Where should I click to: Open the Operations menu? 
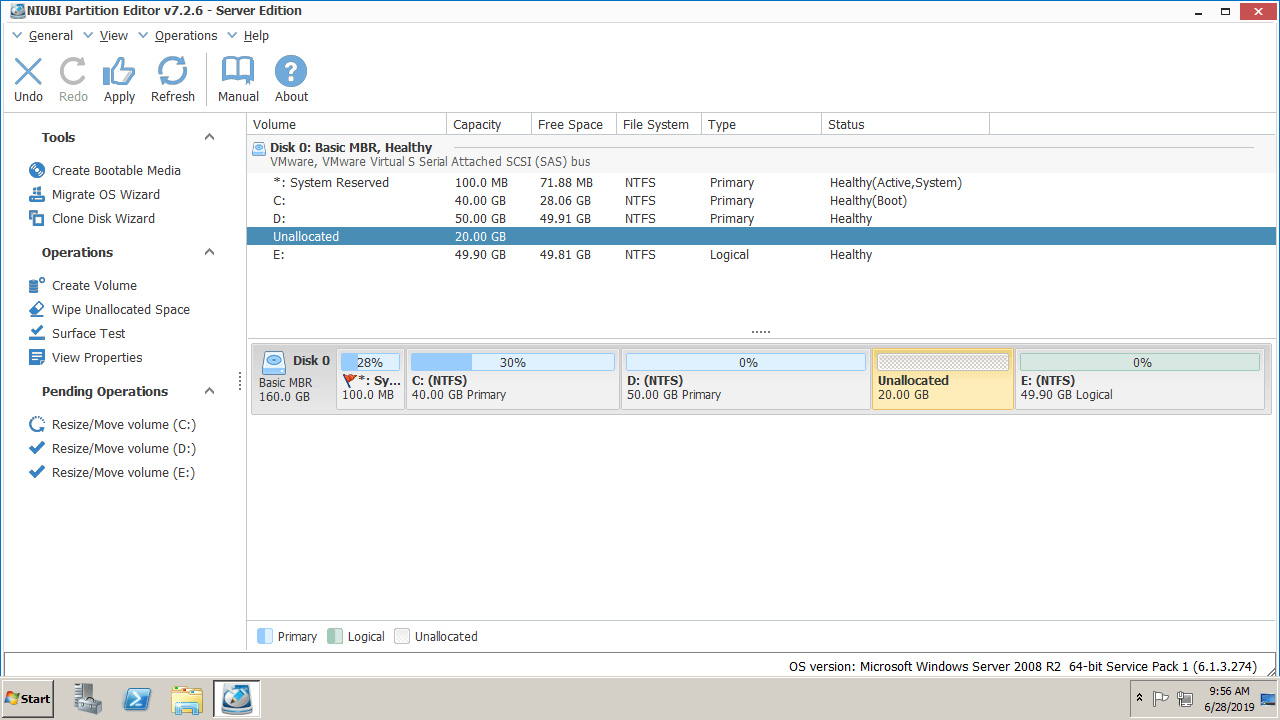point(185,36)
